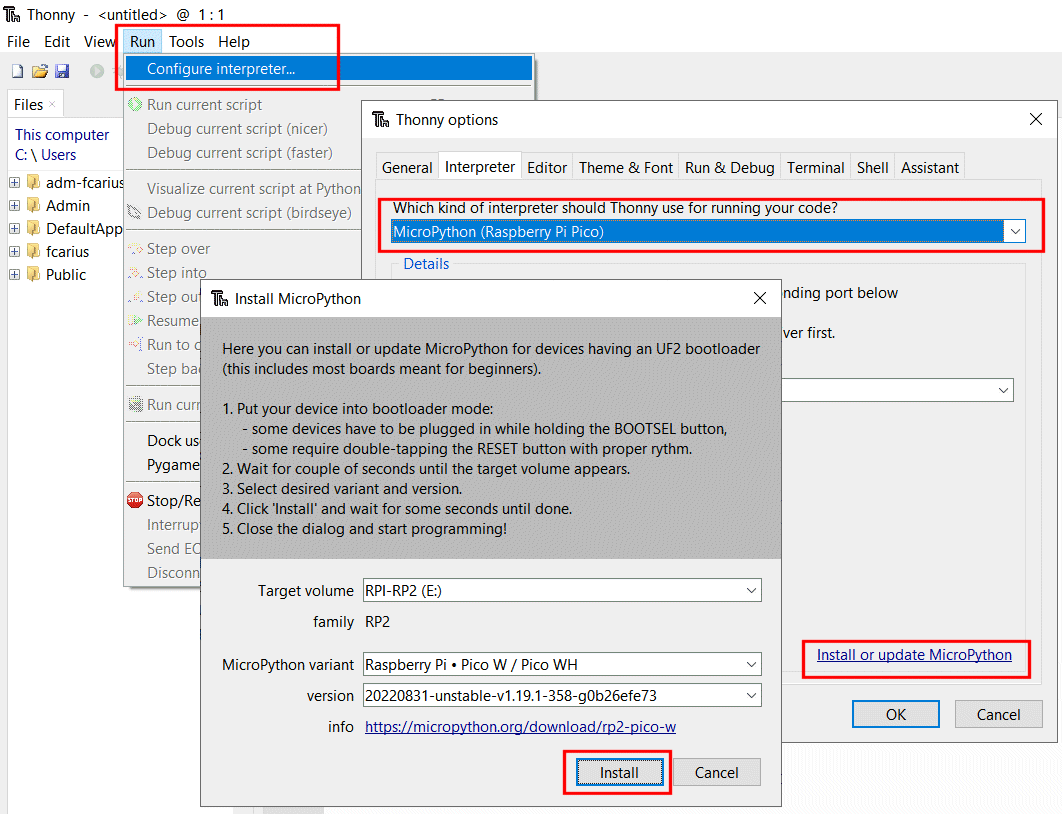Viewport: 1062px width, 814px height.
Task: Open the interpreter kind dropdown
Action: coord(1015,232)
